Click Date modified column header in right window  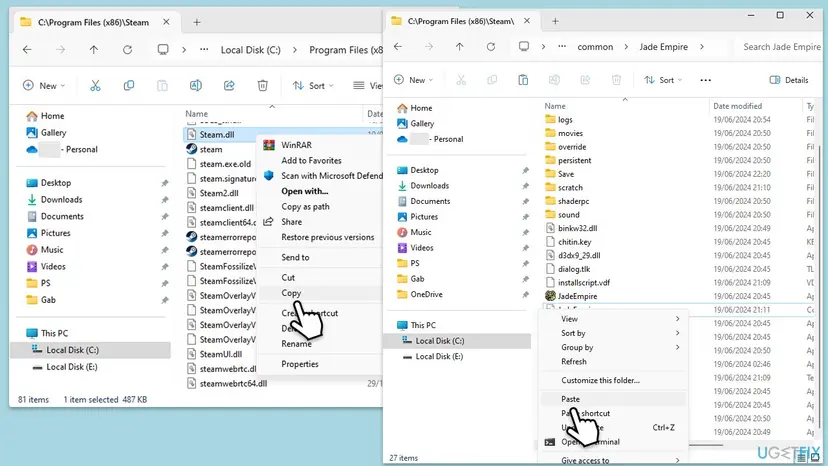(737, 106)
